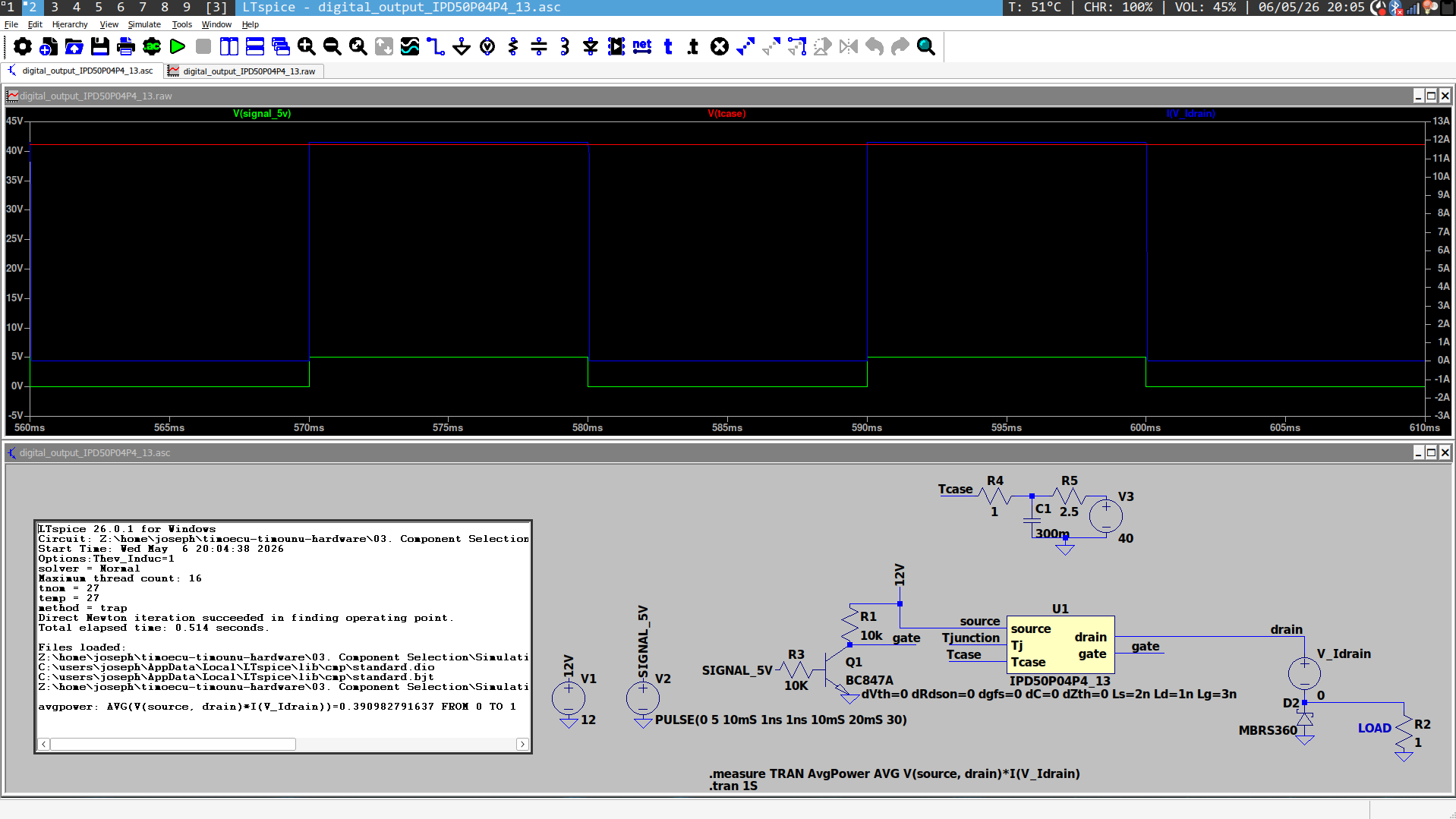Click the Zoom to Fit icon
Viewport: 1456px width, 819px height.
(358, 47)
